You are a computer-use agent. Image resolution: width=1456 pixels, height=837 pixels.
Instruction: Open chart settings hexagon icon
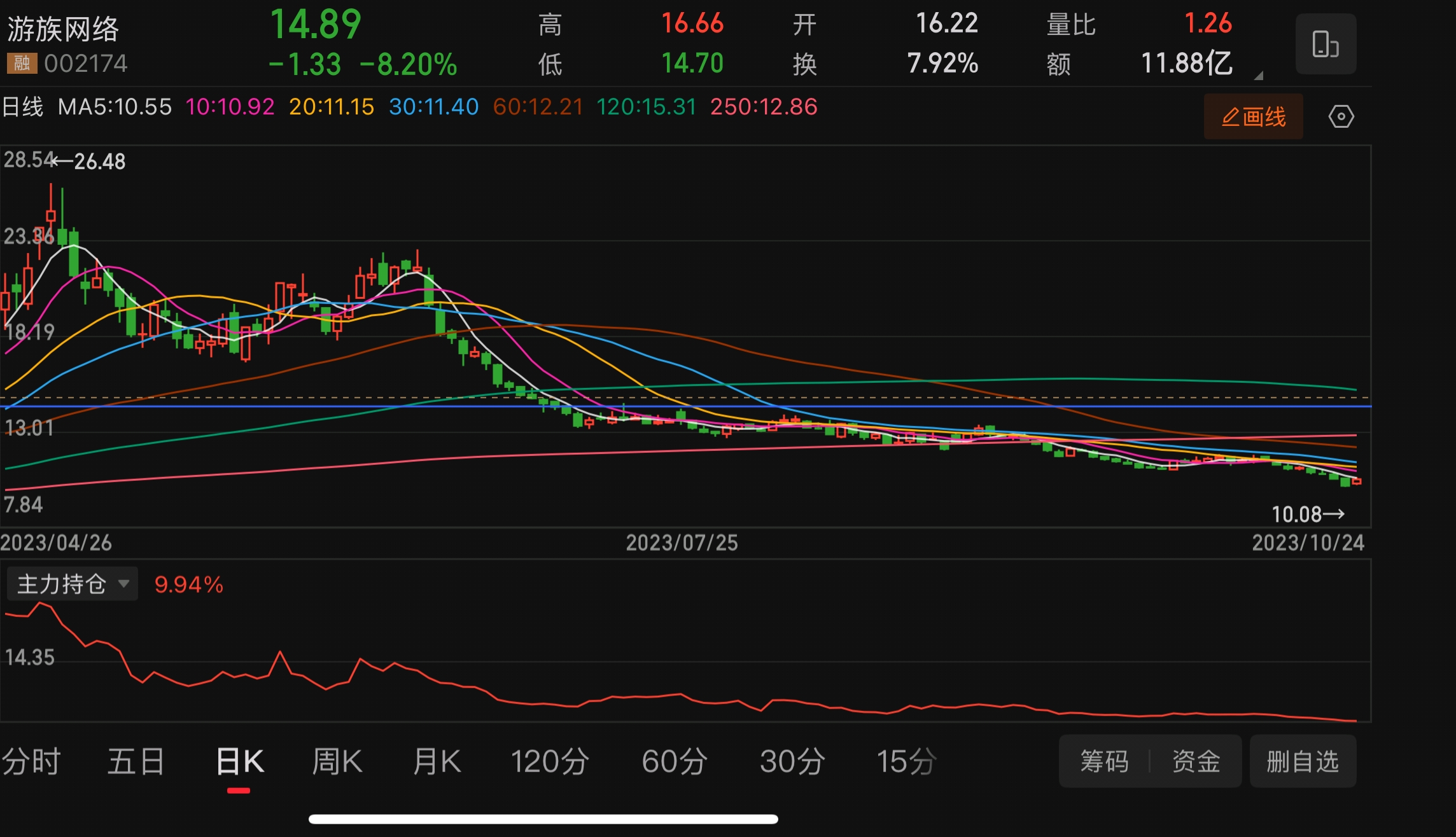[x=1341, y=117]
